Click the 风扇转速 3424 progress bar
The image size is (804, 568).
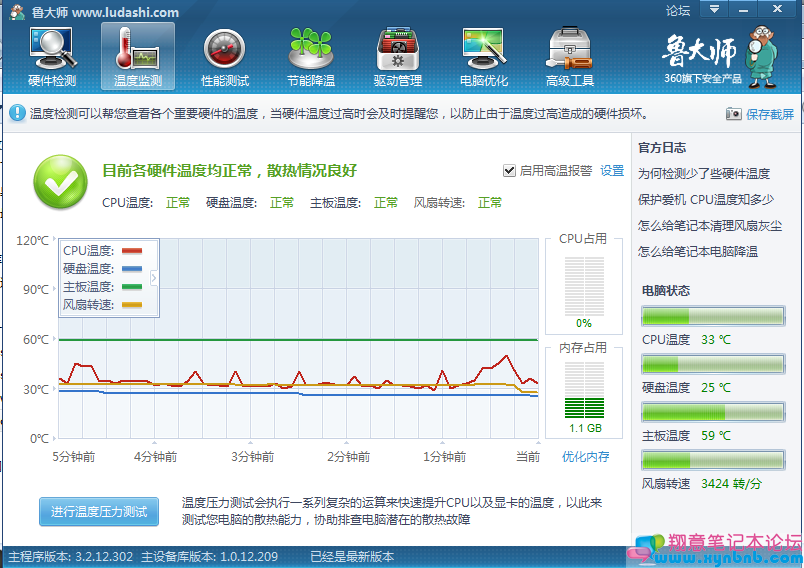(713, 460)
